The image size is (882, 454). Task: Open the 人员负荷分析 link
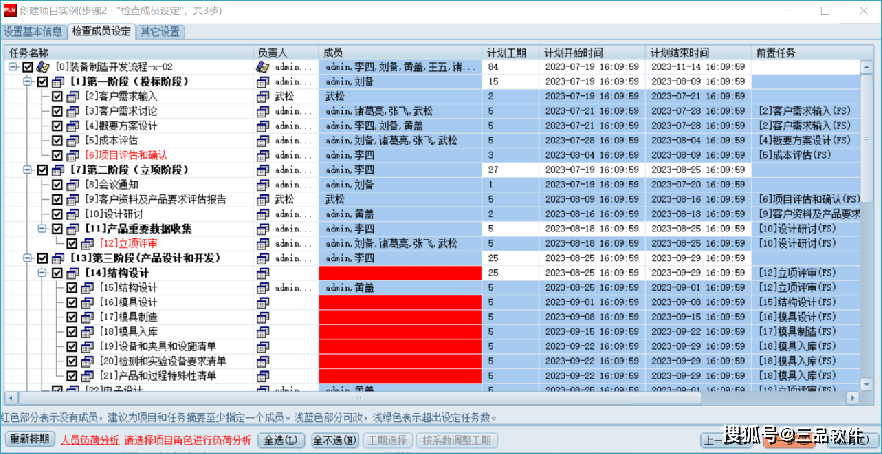pyautogui.click(x=91, y=440)
